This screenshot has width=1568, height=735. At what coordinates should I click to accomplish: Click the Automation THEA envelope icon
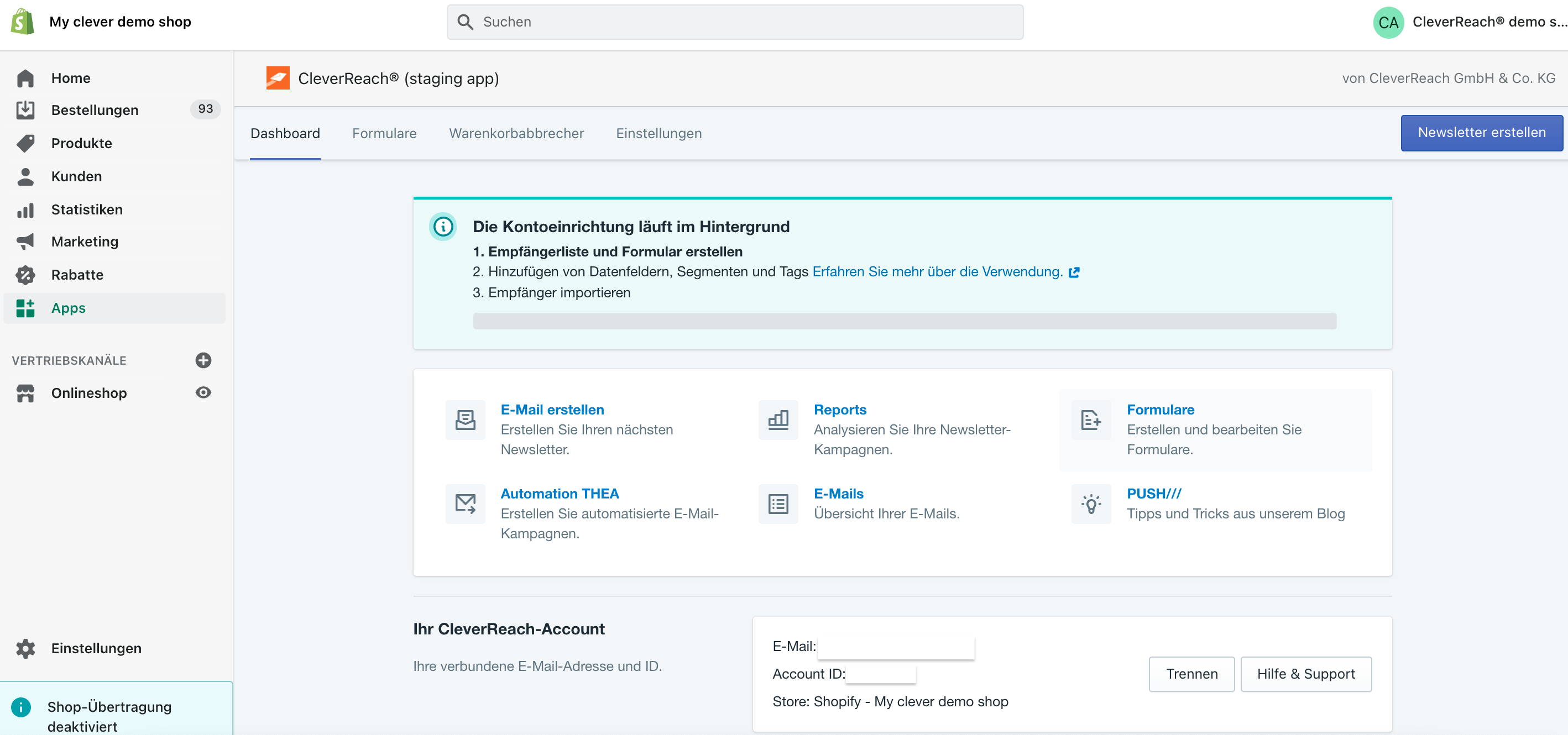coord(466,504)
